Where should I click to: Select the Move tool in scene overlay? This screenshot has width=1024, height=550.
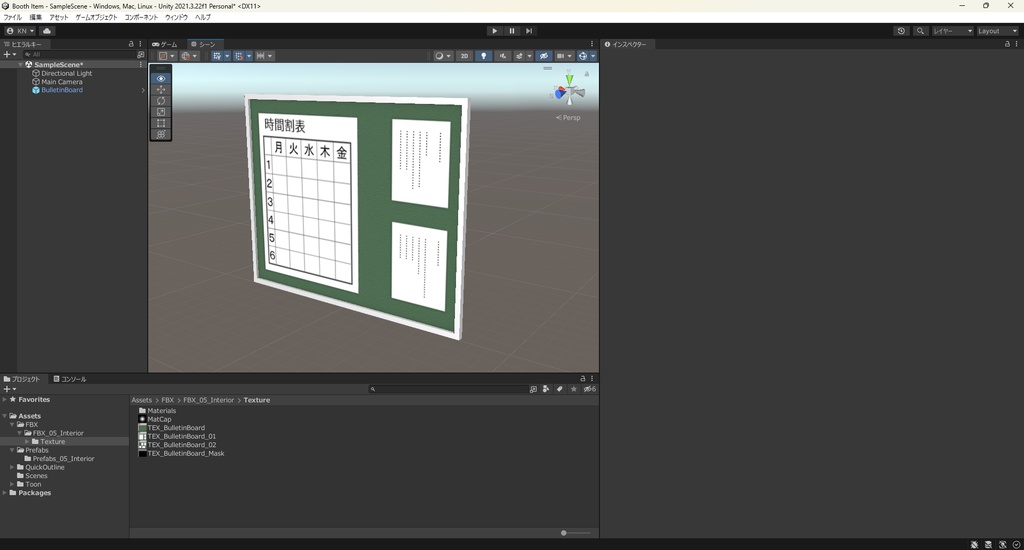161,89
